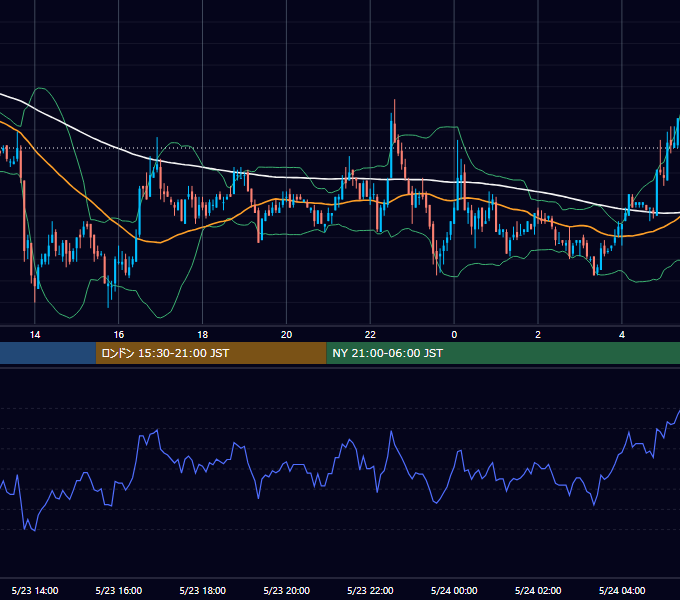Click the blue session bar before ロンドン

[48, 353]
